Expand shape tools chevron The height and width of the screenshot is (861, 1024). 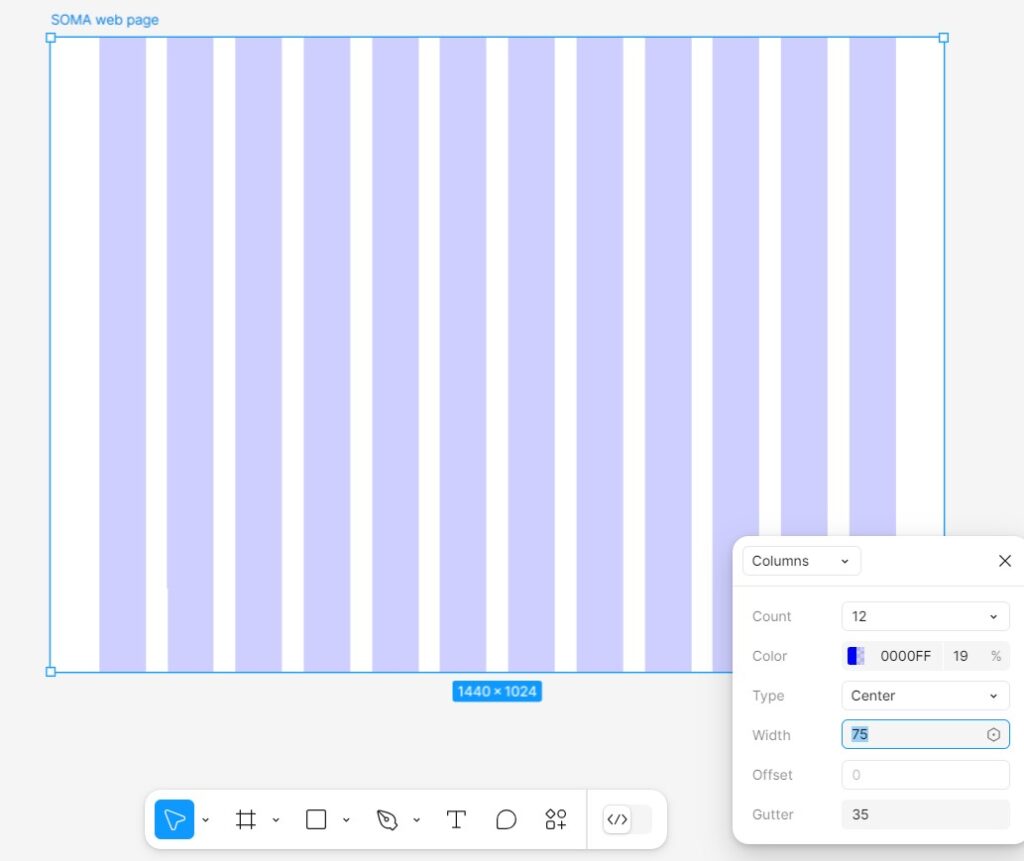click(x=346, y=820)
